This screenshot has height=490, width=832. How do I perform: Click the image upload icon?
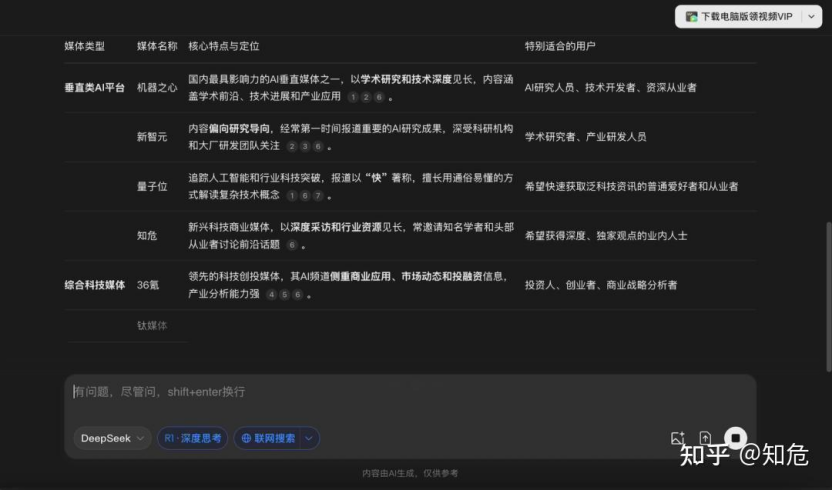[677, 438]
